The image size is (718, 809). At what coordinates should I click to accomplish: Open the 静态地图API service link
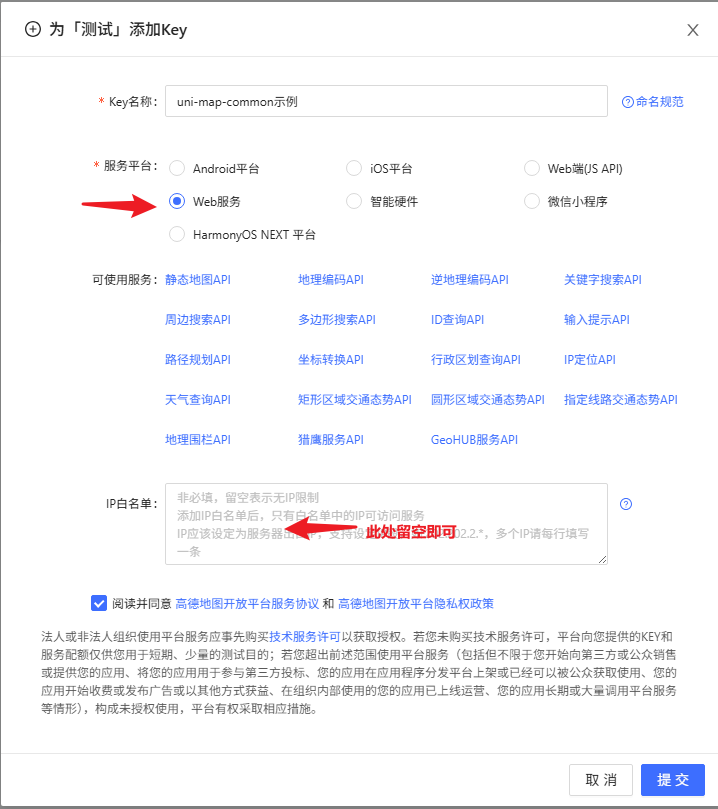click(198, 280)
